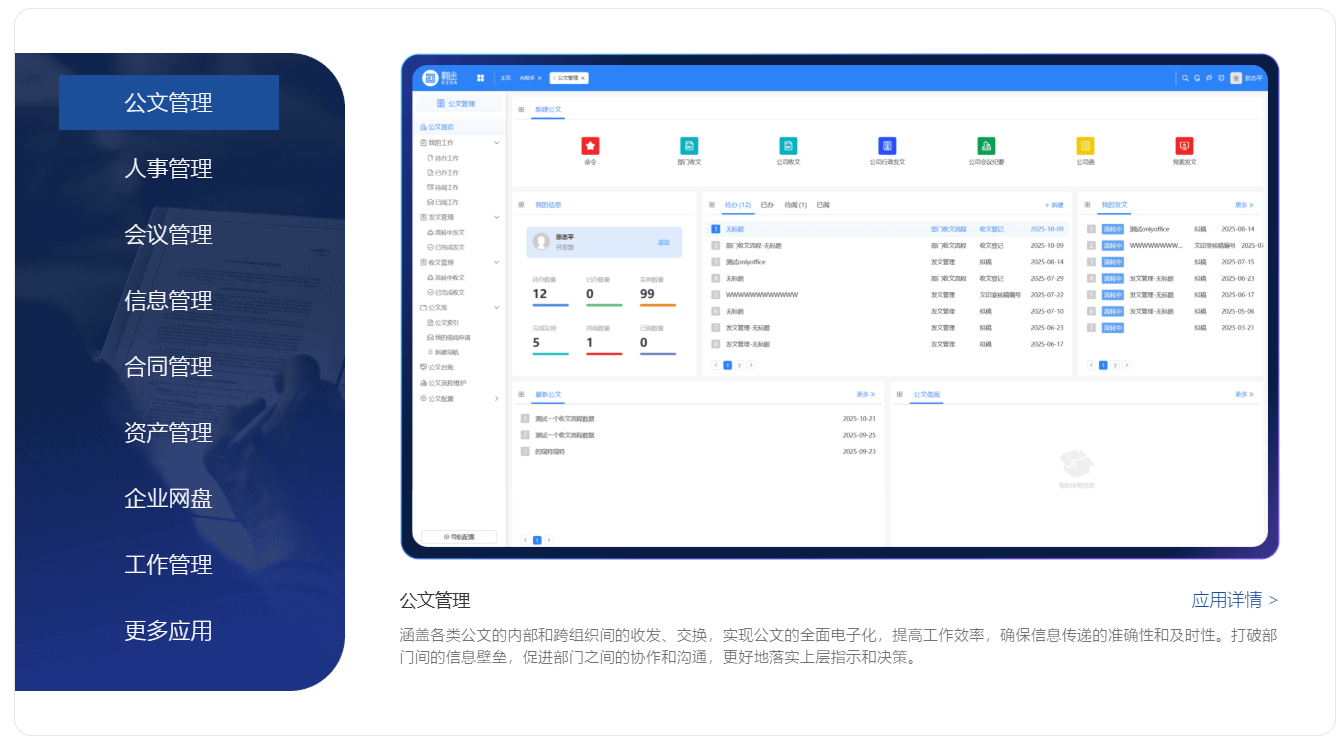The height and width of the screenshot is (744, 1342).
Task: Open the app grid icon in header
Action: pyautogui.click(x=480, y=77)
